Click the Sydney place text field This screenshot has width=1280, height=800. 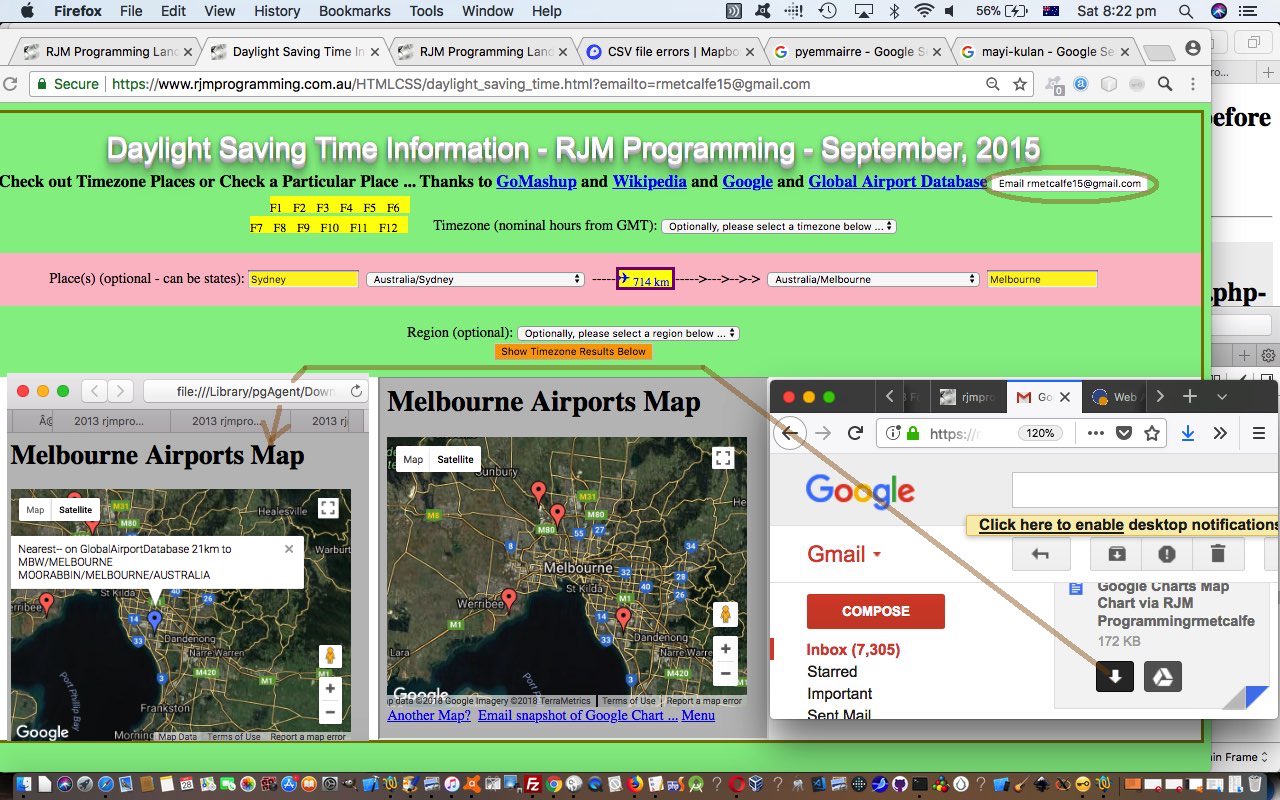coord(303,279)
